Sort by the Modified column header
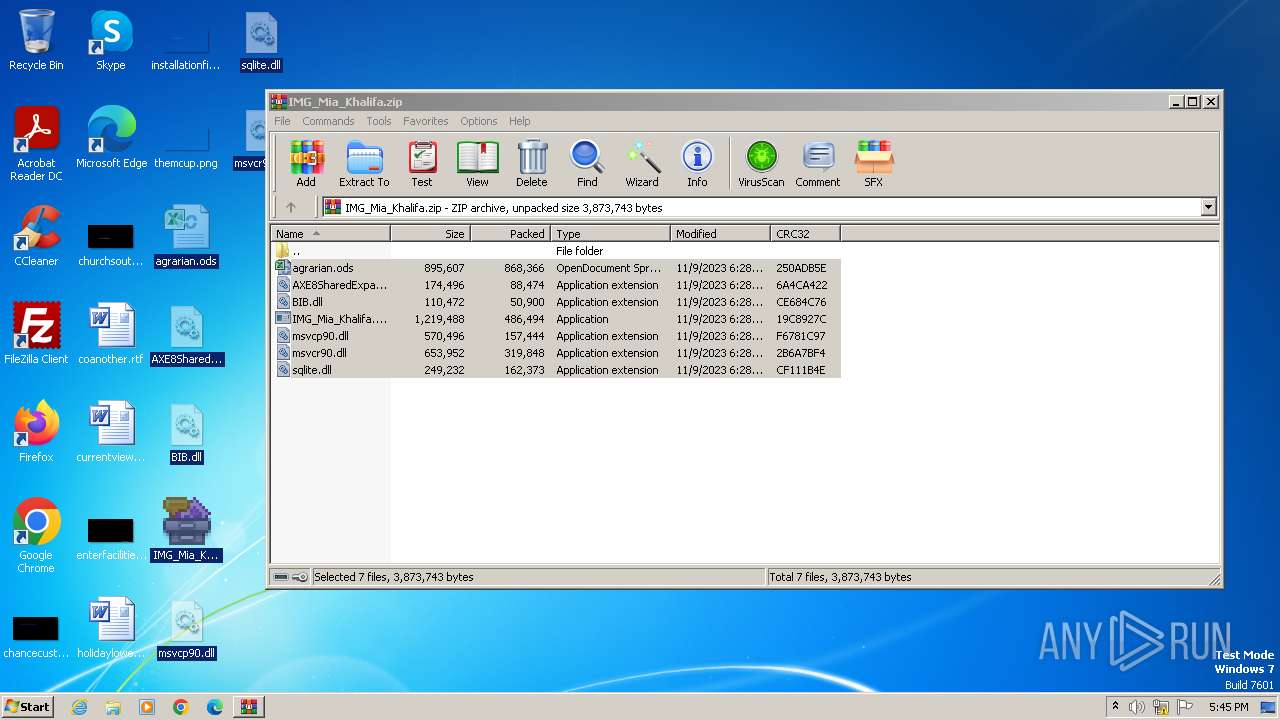Viewport: 1280px width, 720px height. tap(720, 234)
